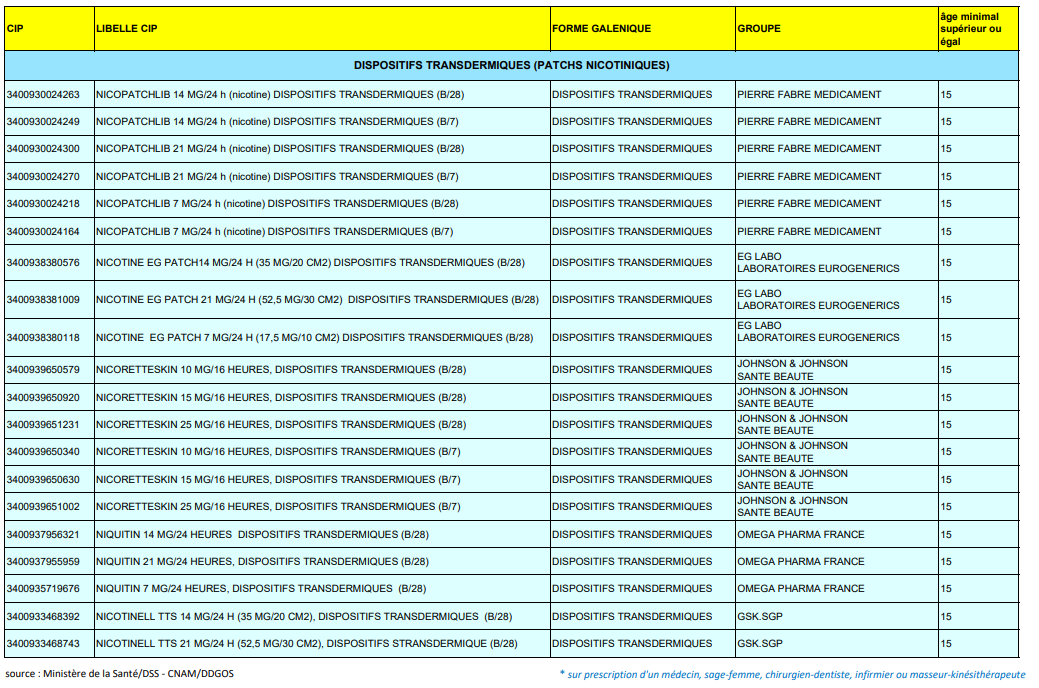1039x688 pixels.
Task: Select CIP code 3400930024270
Action: coord(43,177)
